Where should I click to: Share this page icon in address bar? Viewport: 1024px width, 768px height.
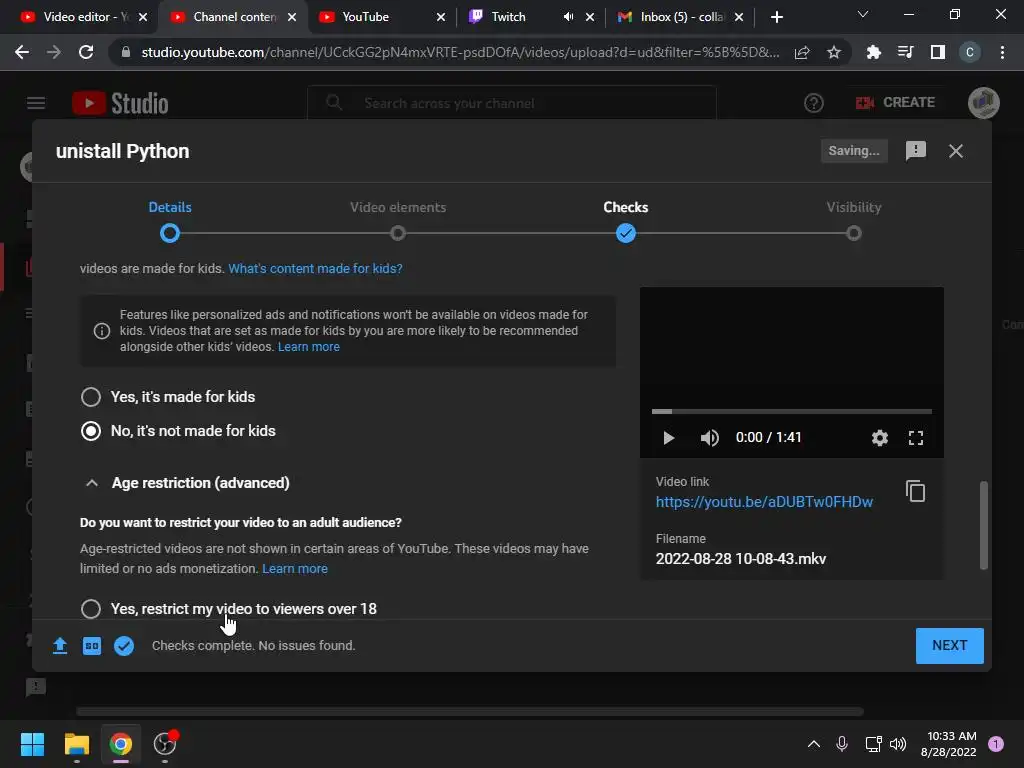802,52
